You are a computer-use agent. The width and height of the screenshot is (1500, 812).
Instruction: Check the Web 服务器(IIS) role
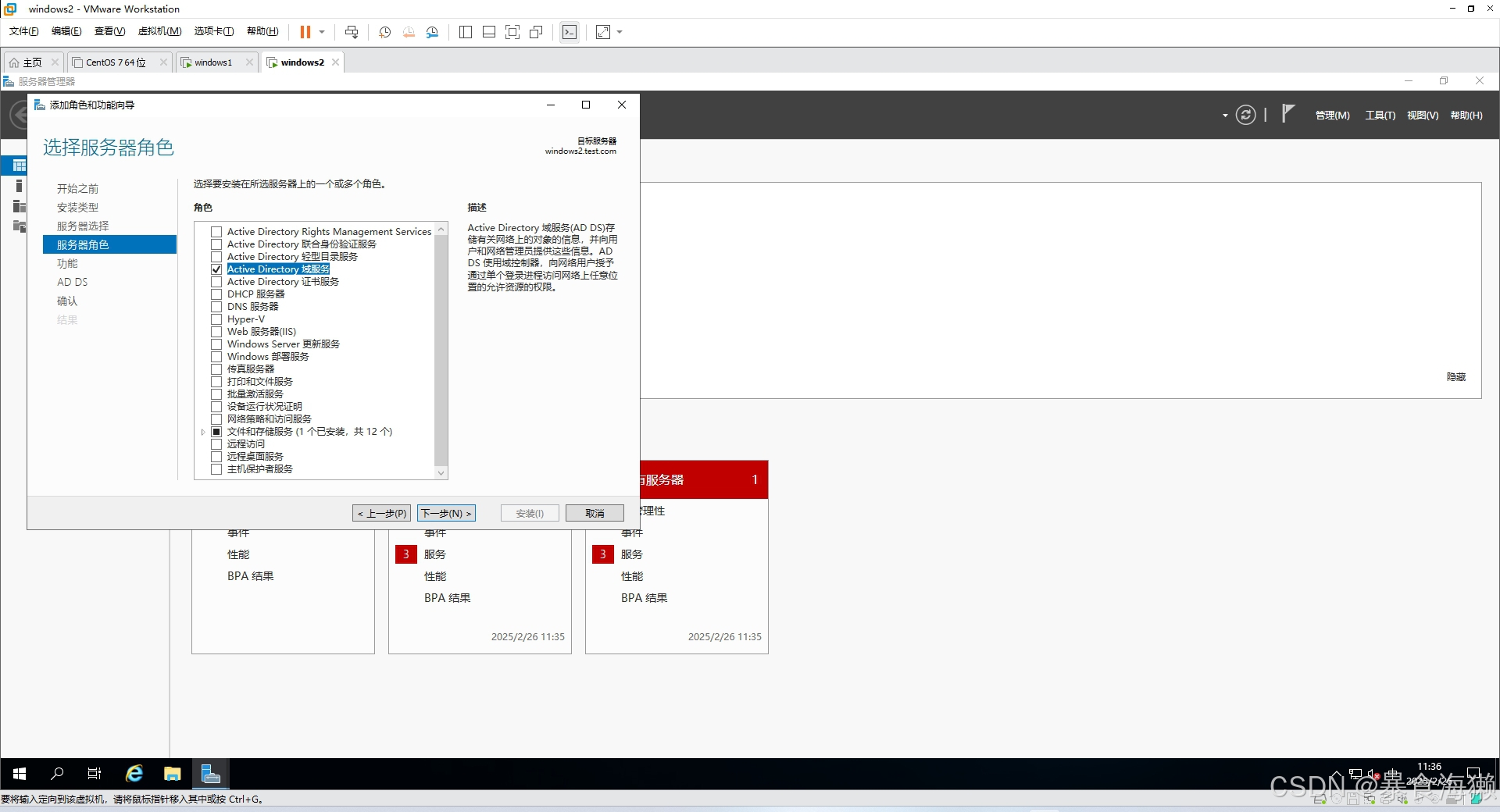(216, 332)
